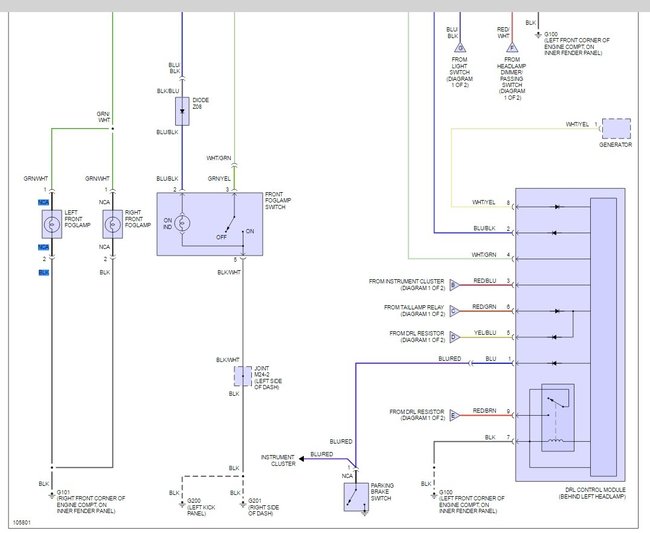Viewport: 650px width, 533px height.
Task: Click the G101 ground symbol
Action: [52, 495]
